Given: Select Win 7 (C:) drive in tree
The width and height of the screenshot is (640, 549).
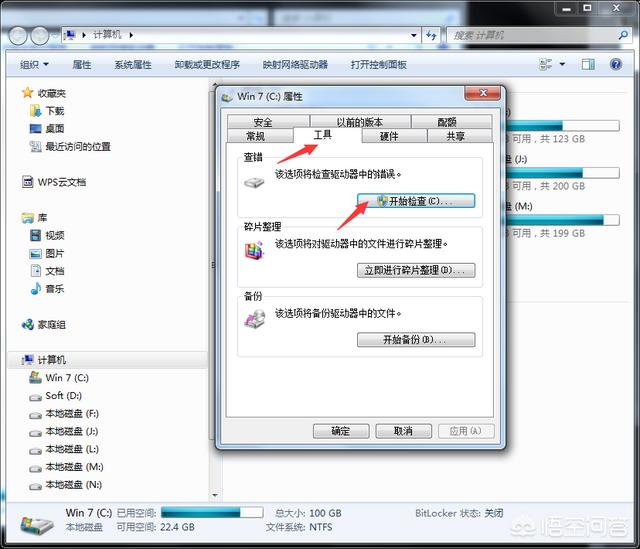Looking at the screenshot, I should click(x=59, y=378).
